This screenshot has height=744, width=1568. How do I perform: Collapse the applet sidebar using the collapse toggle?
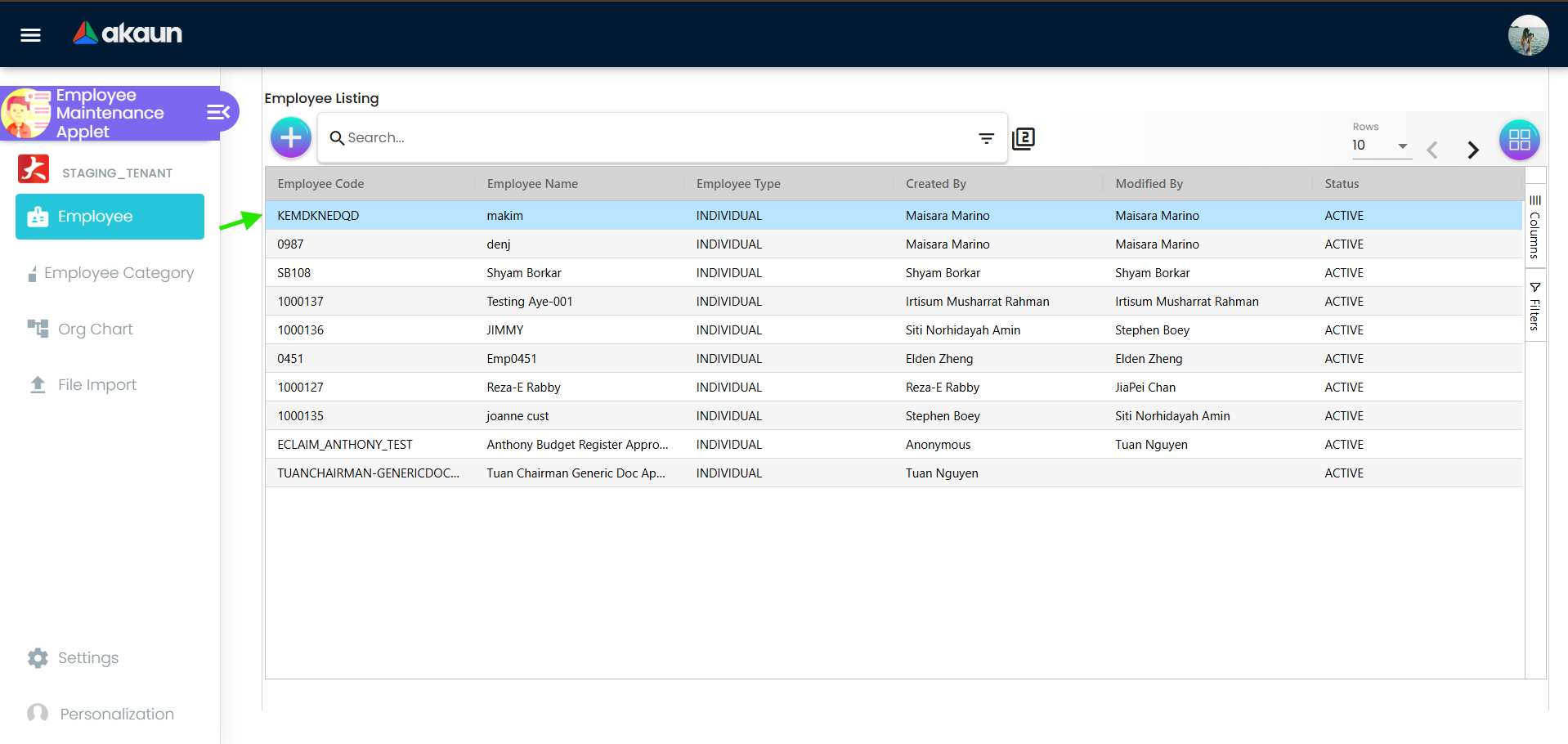(x=217, y=113)
